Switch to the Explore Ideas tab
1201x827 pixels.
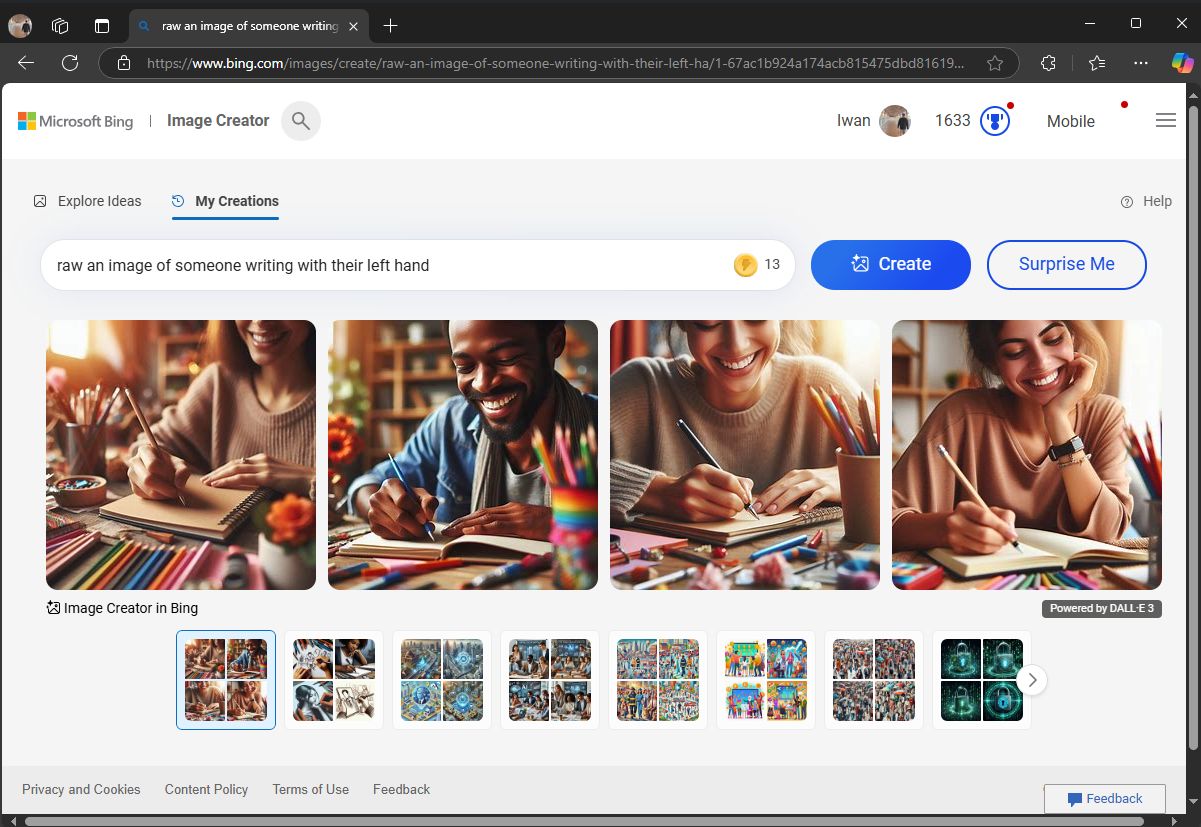coord(88,201)
